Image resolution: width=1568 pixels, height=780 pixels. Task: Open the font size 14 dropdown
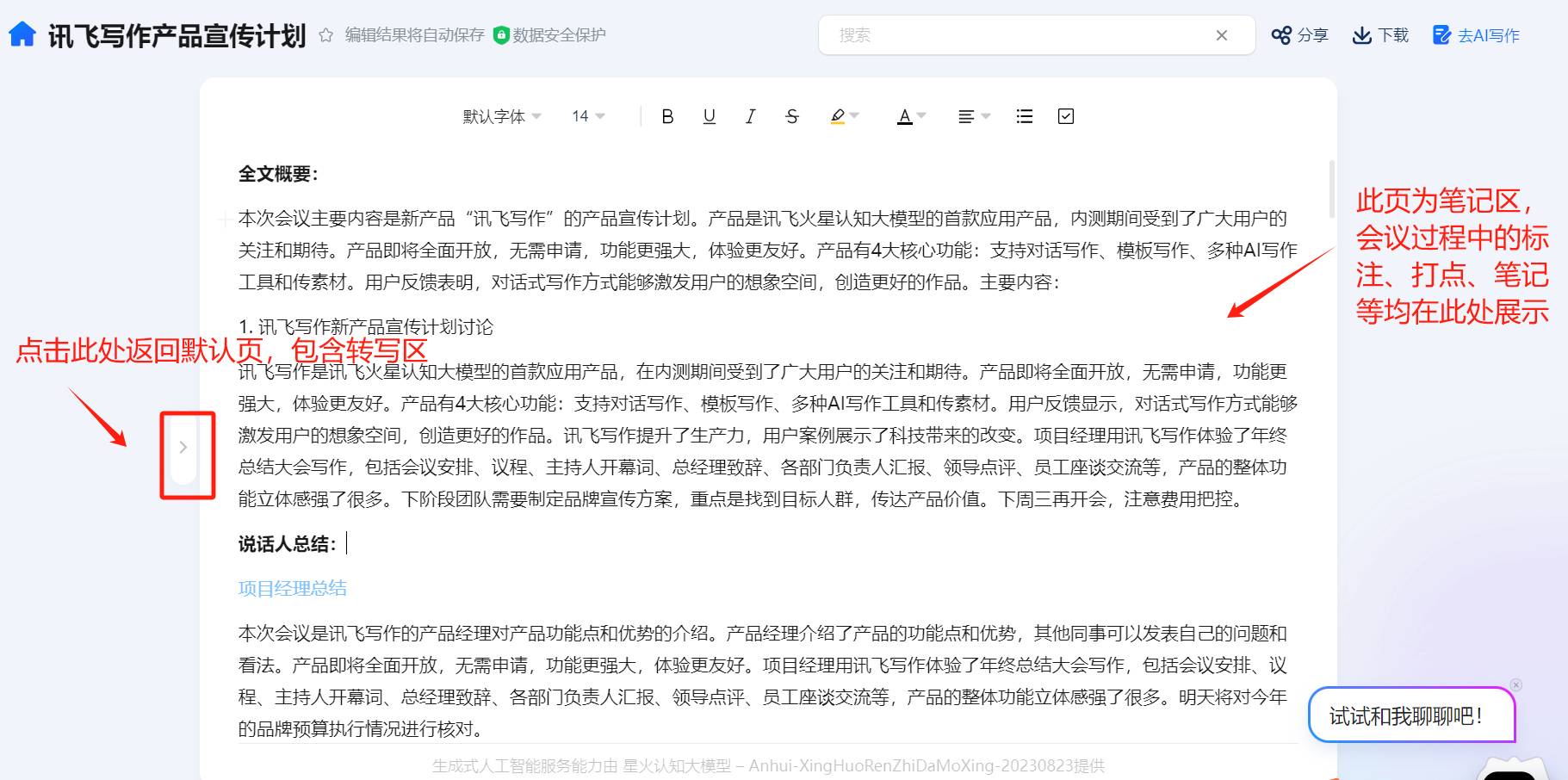point(589,116)
